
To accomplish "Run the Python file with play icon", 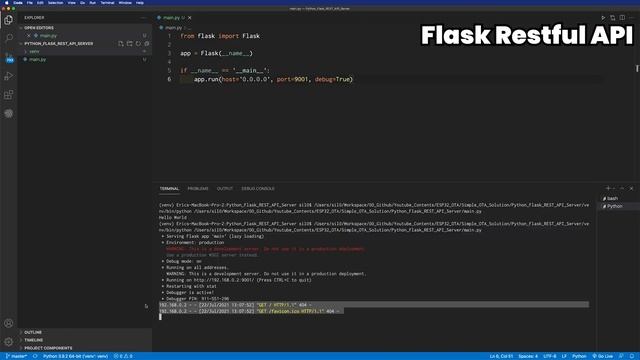I will [603, 18].
